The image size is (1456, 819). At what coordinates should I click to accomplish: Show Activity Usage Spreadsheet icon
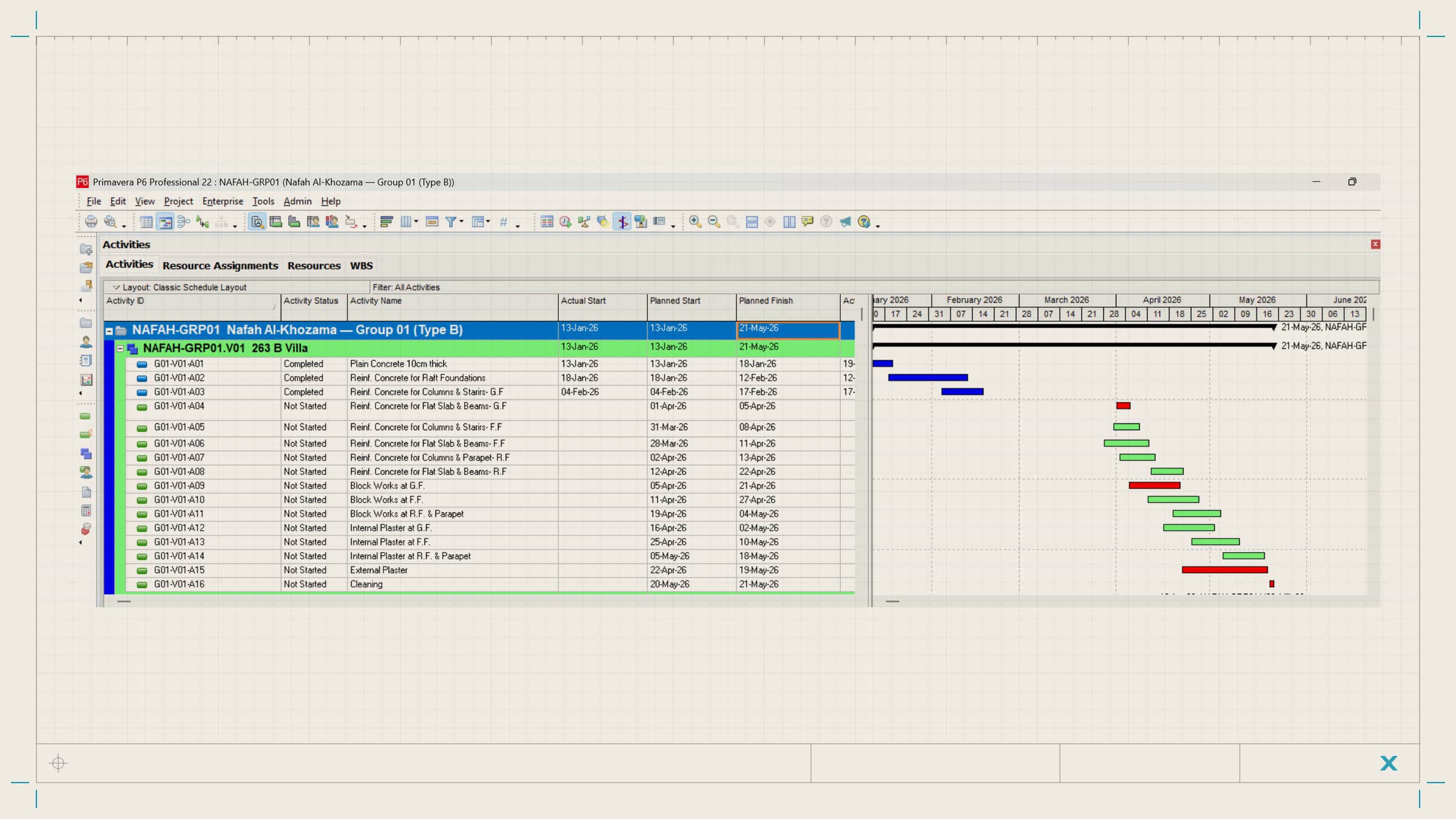[x=276, y=222]
